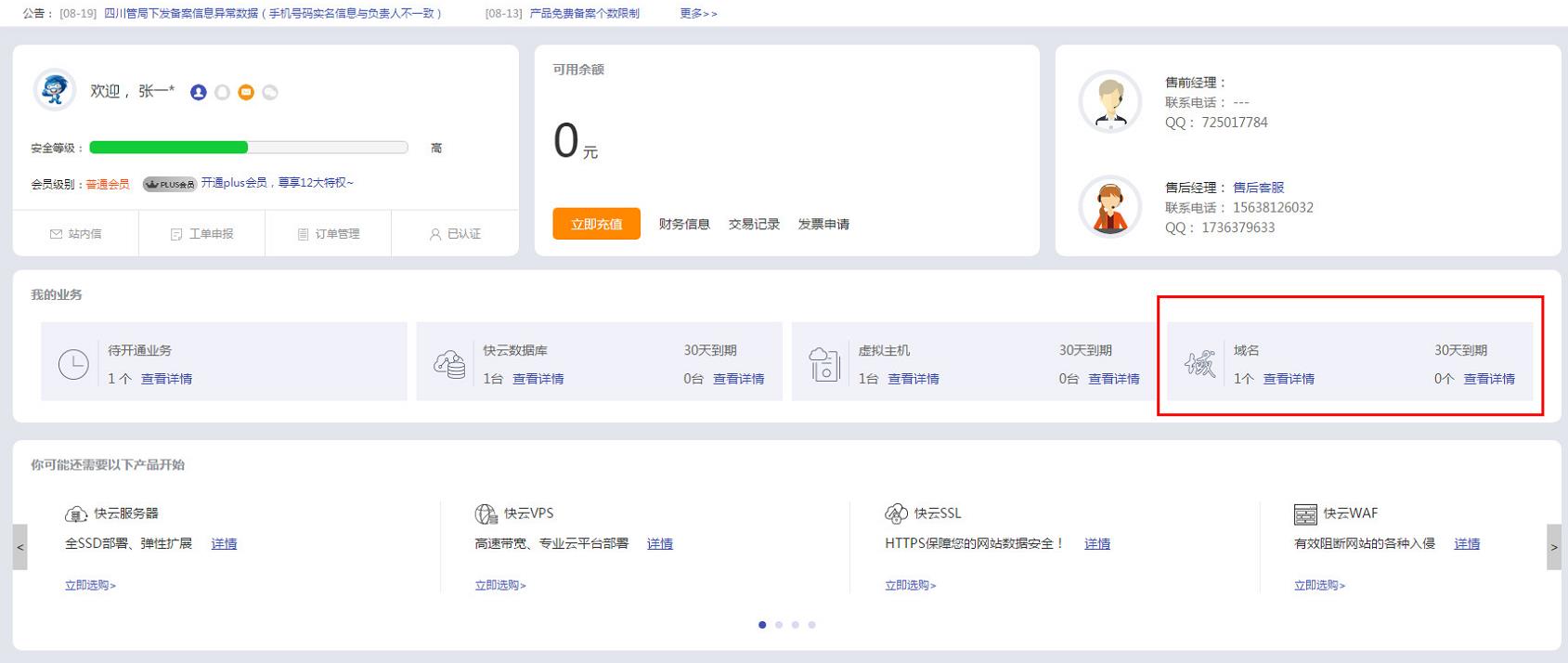Click the 快云SSL icon
Image resolution: width=1568 pixels, height=663 pixels.
(x=896, y=513)
